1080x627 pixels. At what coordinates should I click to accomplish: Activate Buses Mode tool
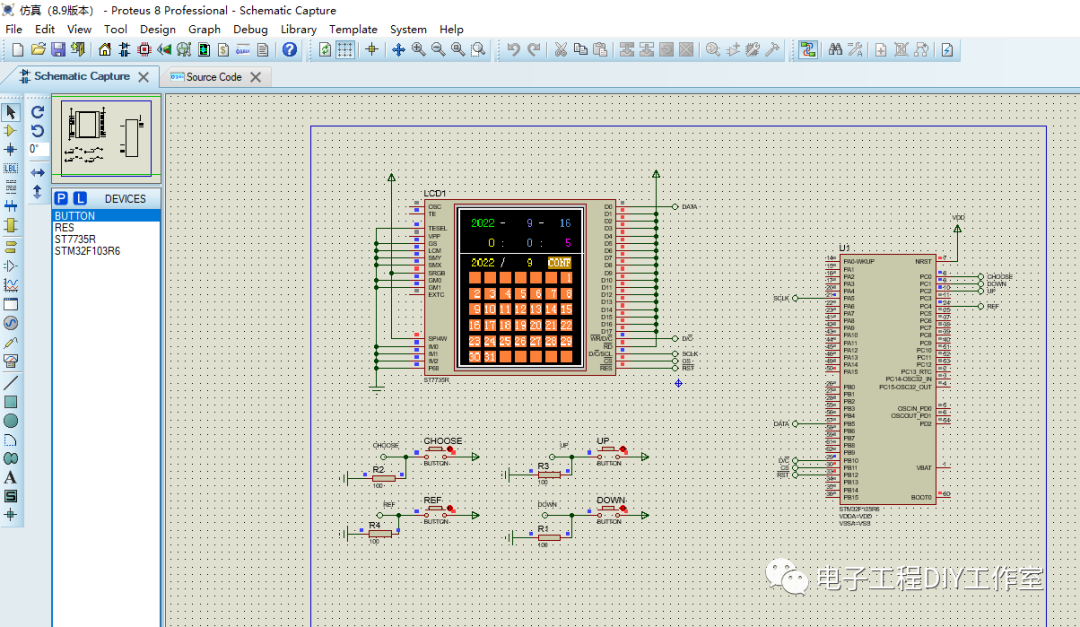10,205
